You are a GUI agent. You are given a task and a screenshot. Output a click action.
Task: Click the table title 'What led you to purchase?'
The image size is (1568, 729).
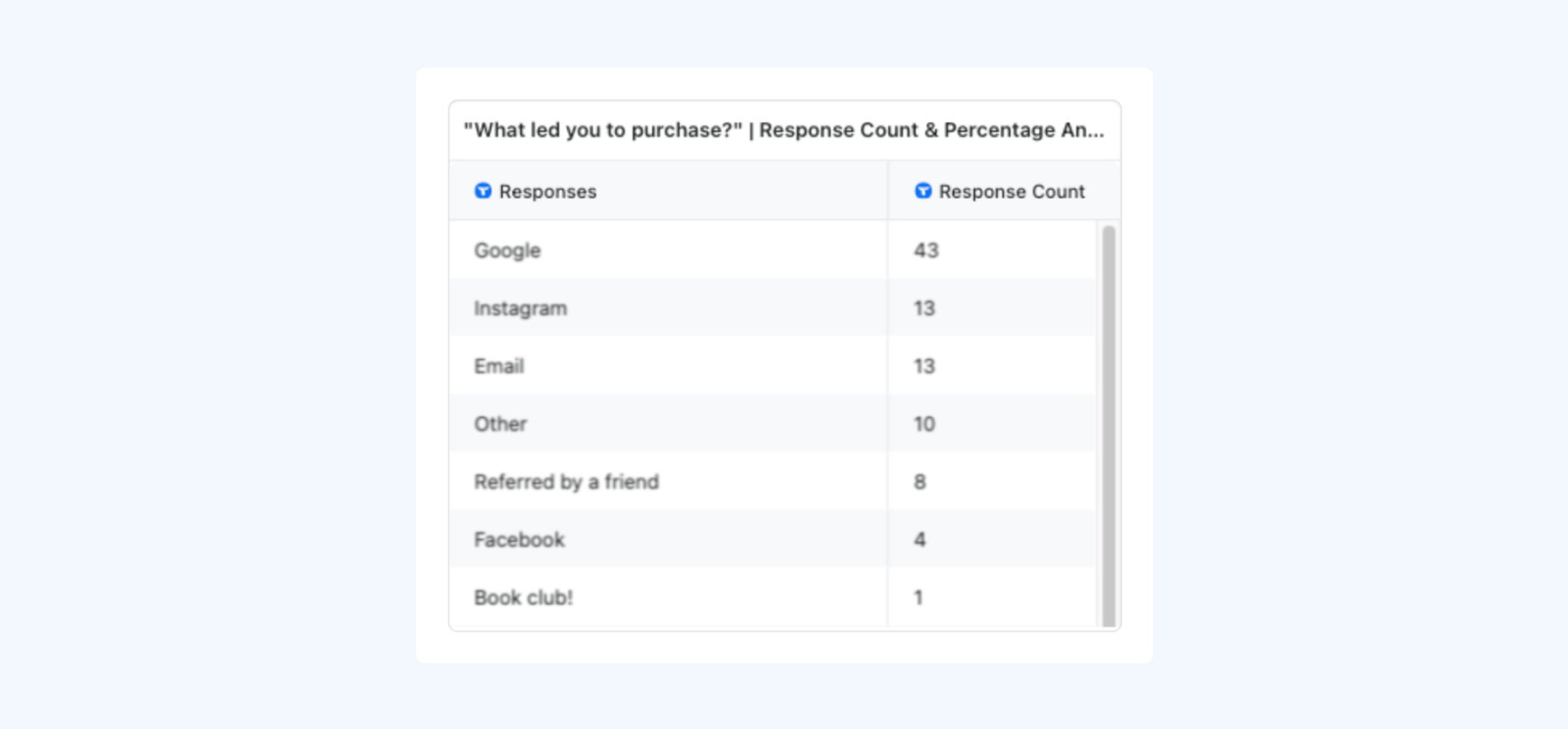point(784,130)
